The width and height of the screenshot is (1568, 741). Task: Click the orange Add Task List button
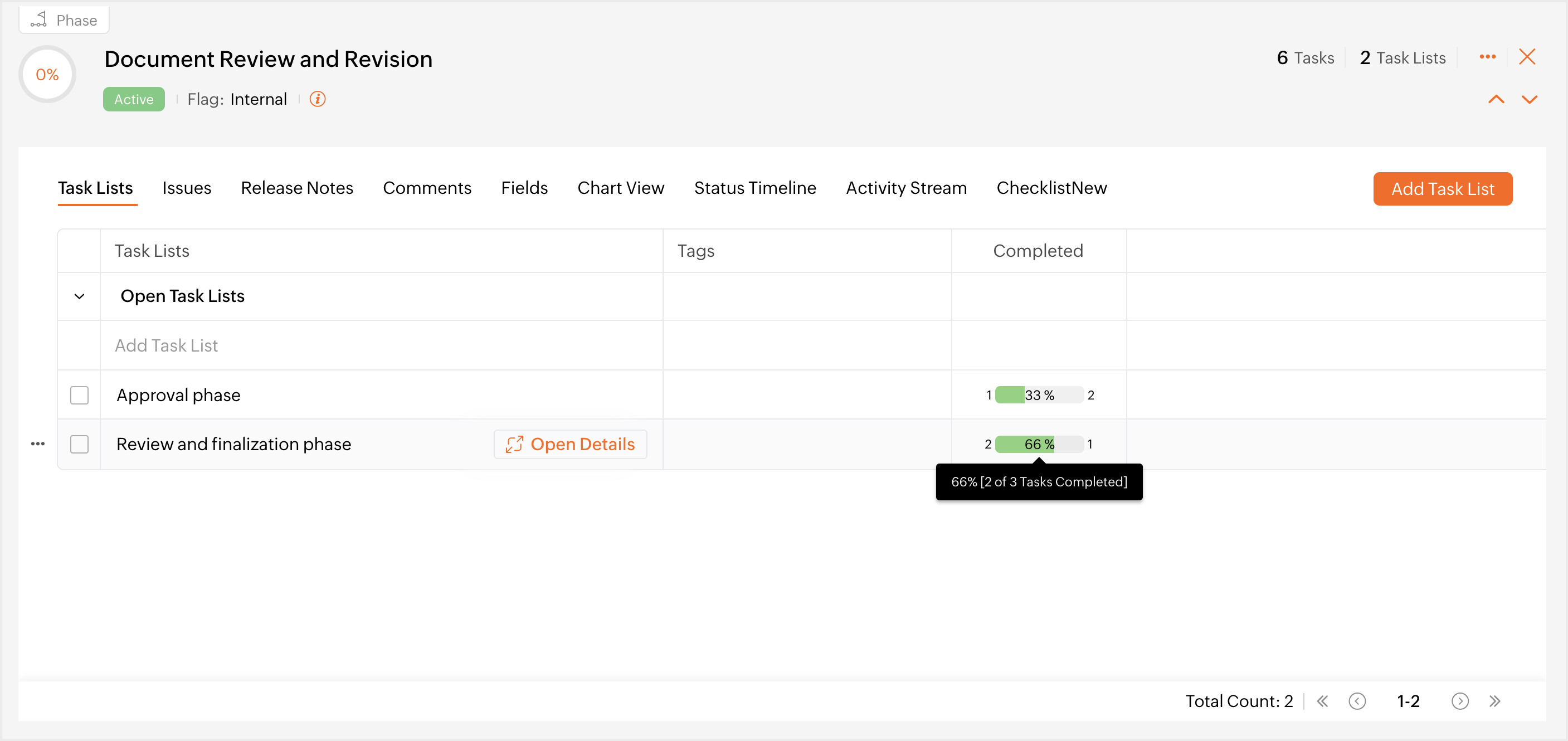(1442, 189)
